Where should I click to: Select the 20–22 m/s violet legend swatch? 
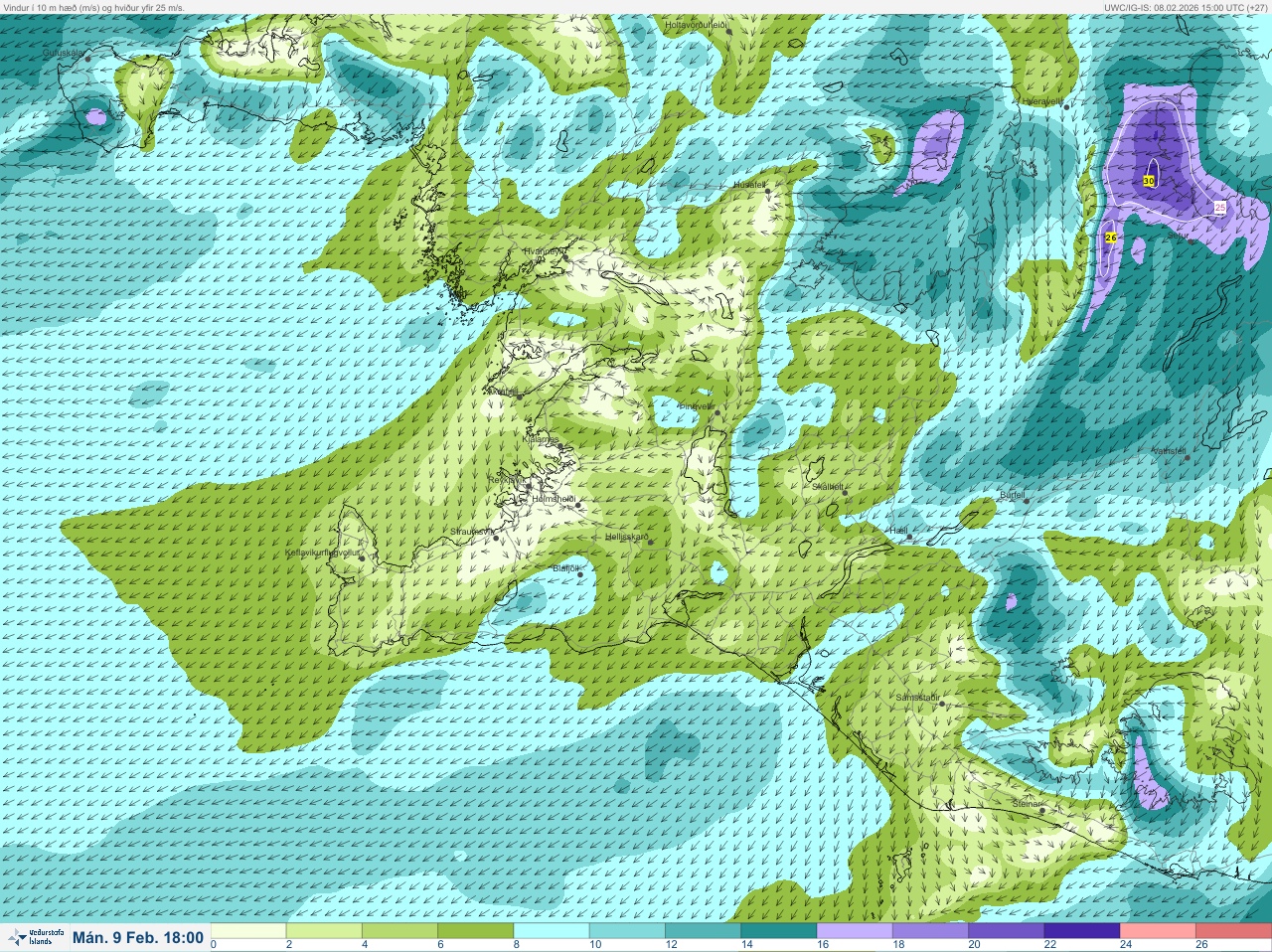pyautogui.click(x=1006, y=931)
